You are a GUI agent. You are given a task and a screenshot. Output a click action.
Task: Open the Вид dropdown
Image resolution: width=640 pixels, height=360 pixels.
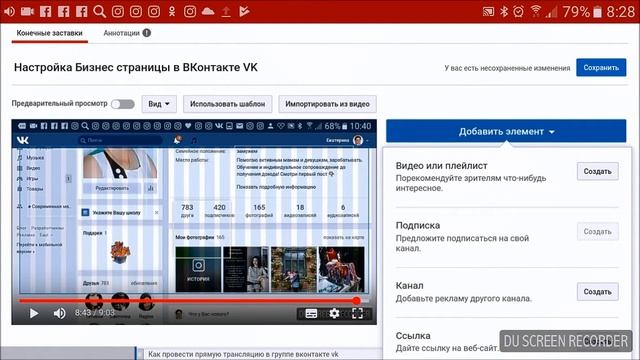click(x=159, y=104)
